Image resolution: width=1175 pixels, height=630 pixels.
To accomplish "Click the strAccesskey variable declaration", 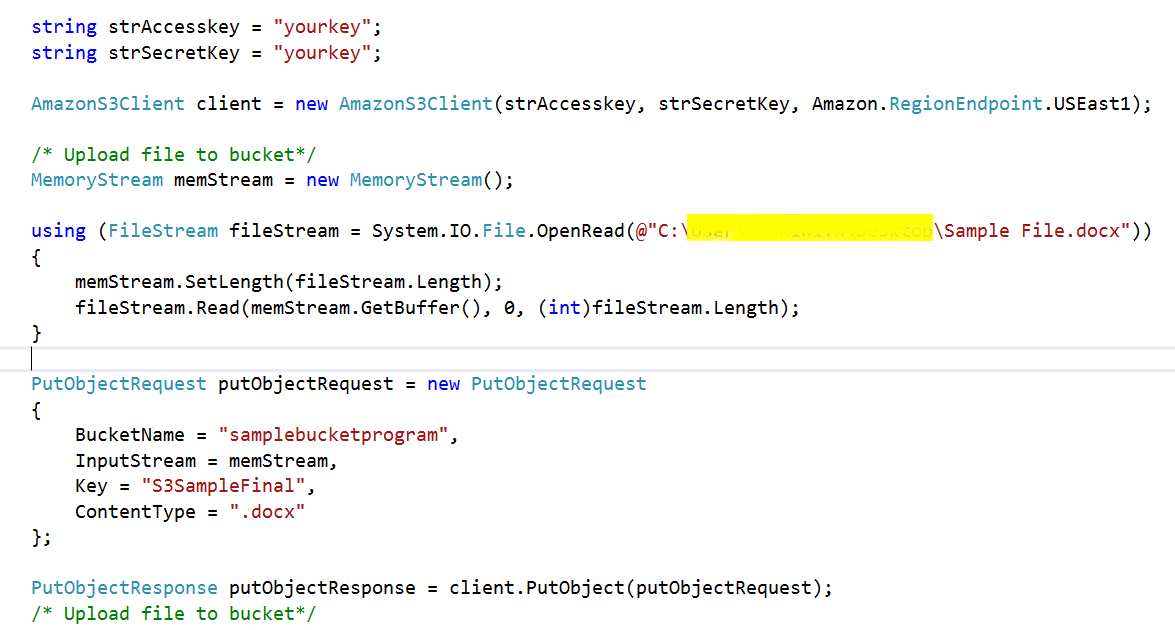I will tap(174, 27).
